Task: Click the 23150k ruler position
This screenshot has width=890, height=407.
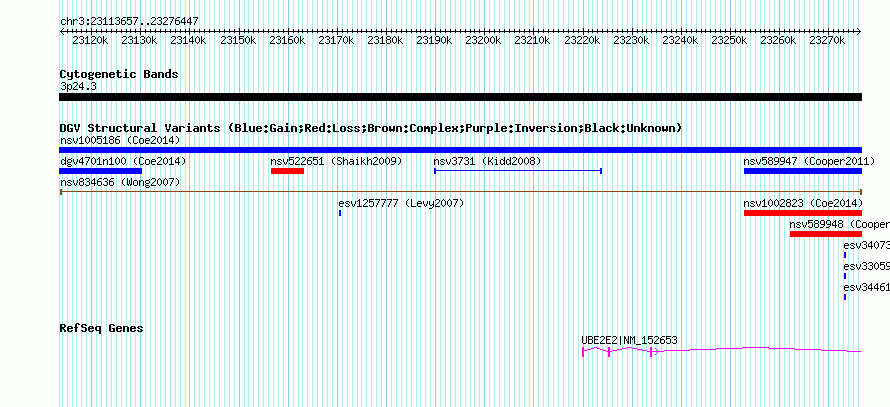Action: coord(238,40)
